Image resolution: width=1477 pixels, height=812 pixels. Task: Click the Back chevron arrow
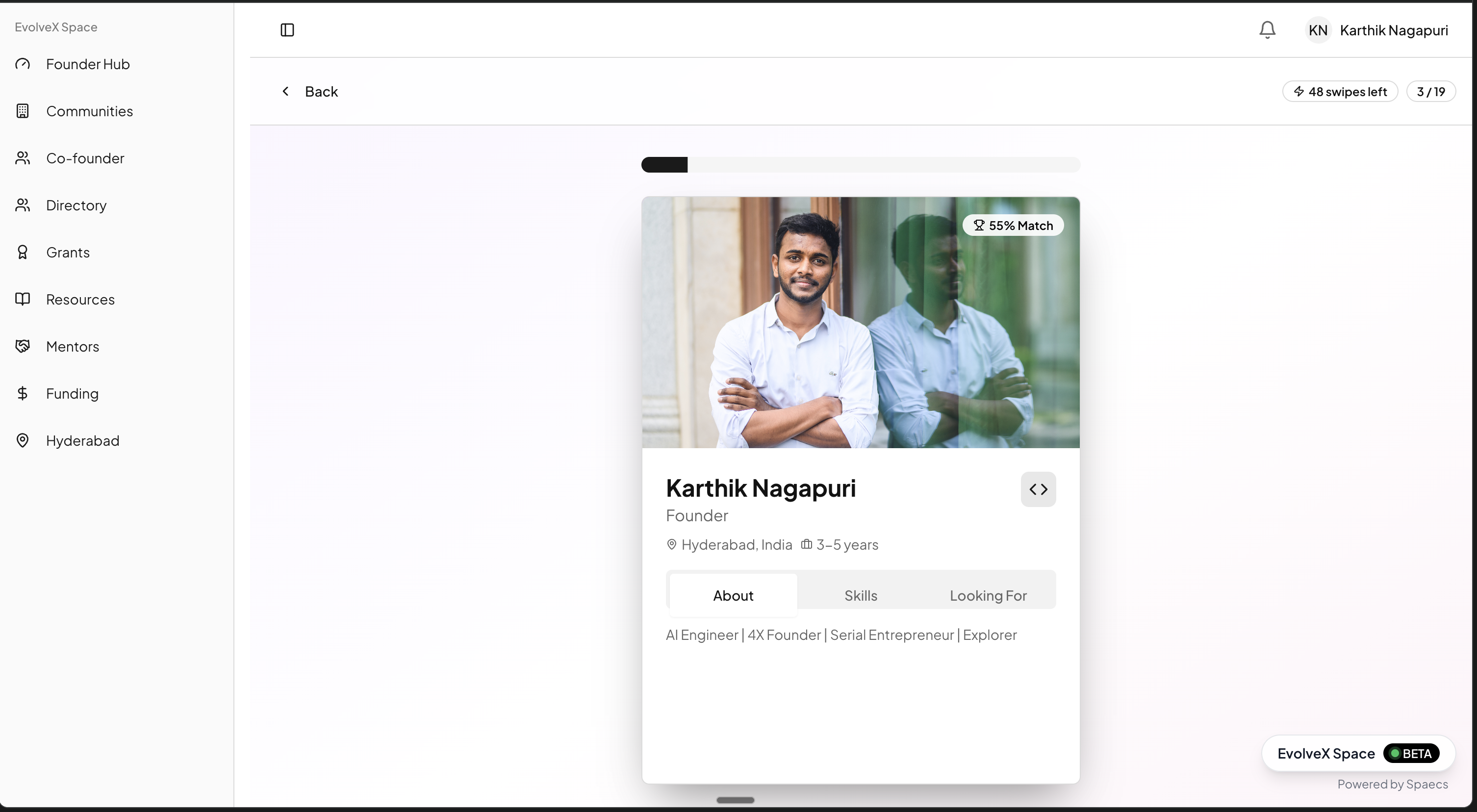pyautogui.click(x=285, y=92)
